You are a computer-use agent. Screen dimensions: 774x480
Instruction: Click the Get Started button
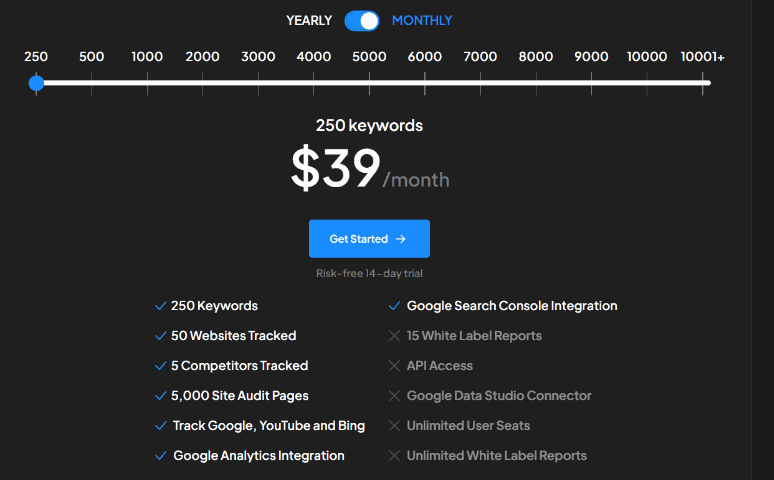click(x=369, y=239)
